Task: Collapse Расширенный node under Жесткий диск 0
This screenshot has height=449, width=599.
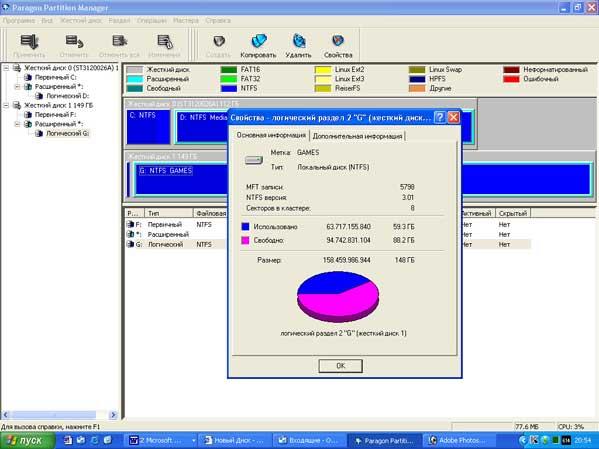Action: pyautogui.click(x=17, y=87)
